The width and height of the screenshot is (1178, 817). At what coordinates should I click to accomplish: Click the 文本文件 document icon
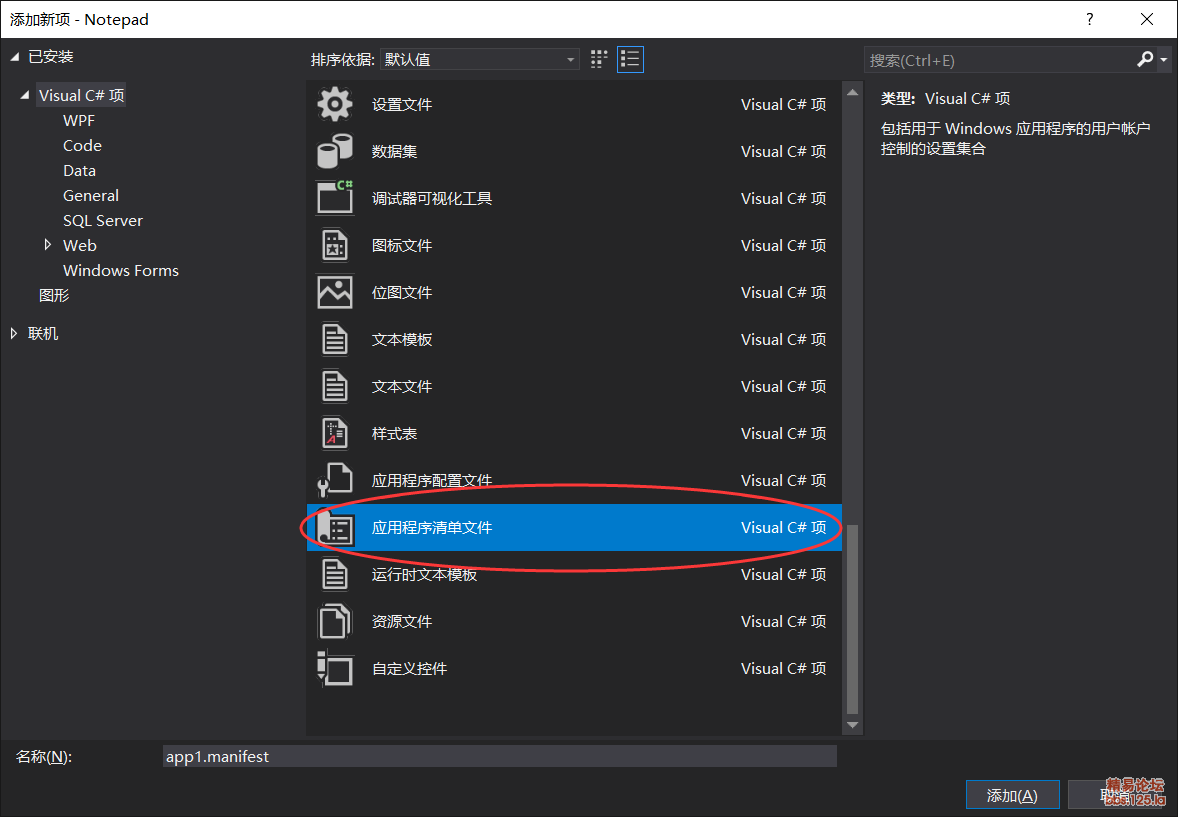[334, 386]
